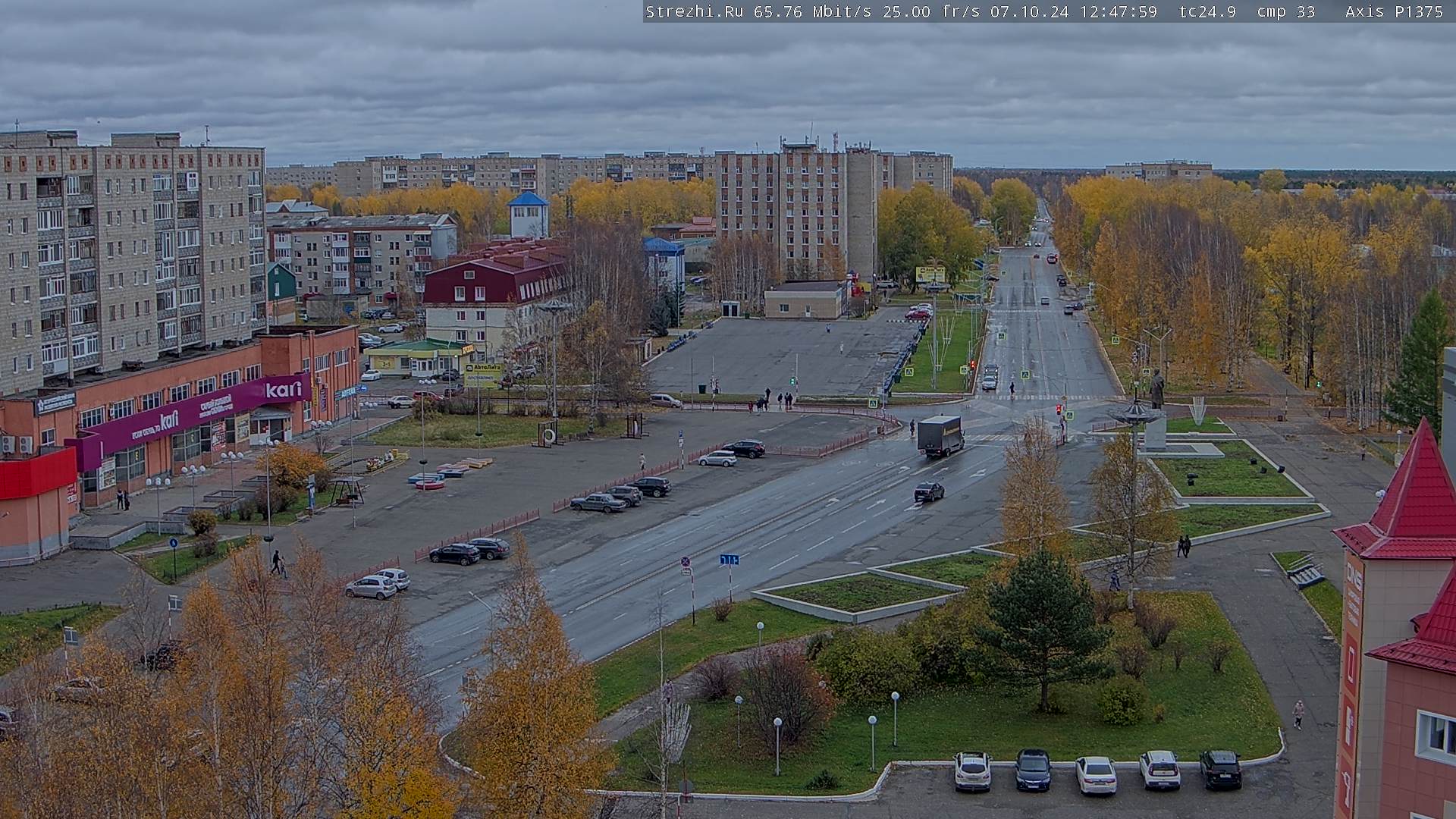The image size is (1456, 819).
Task: Click the 25.00 fr/s frame rate value
Action: (931, 11)
